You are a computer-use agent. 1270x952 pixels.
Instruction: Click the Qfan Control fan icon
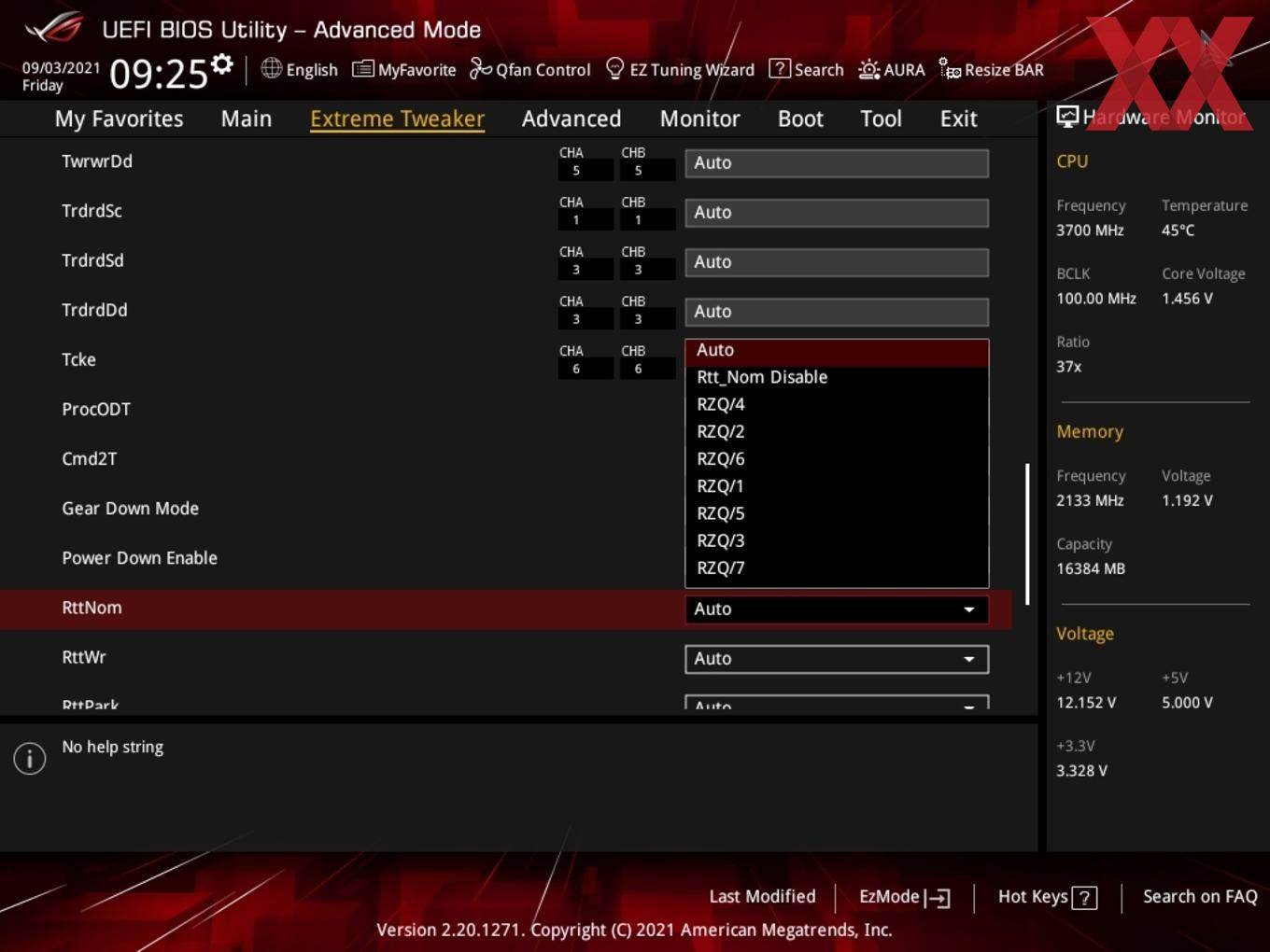(480, 68)
